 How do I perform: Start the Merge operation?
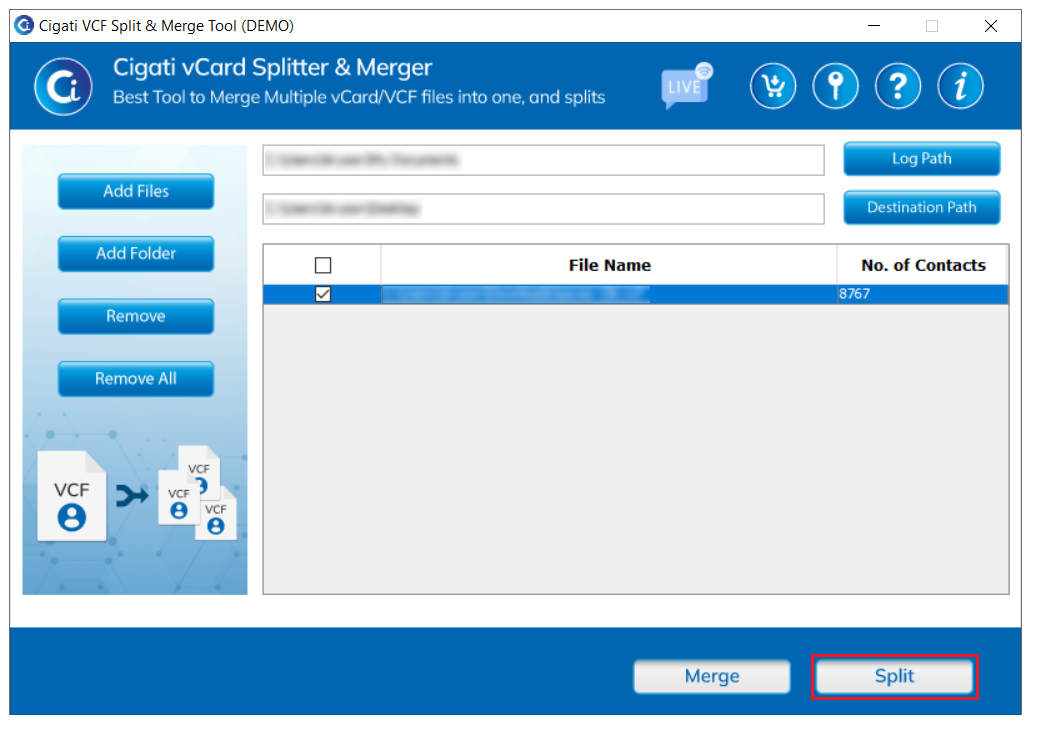pos(712,676)
